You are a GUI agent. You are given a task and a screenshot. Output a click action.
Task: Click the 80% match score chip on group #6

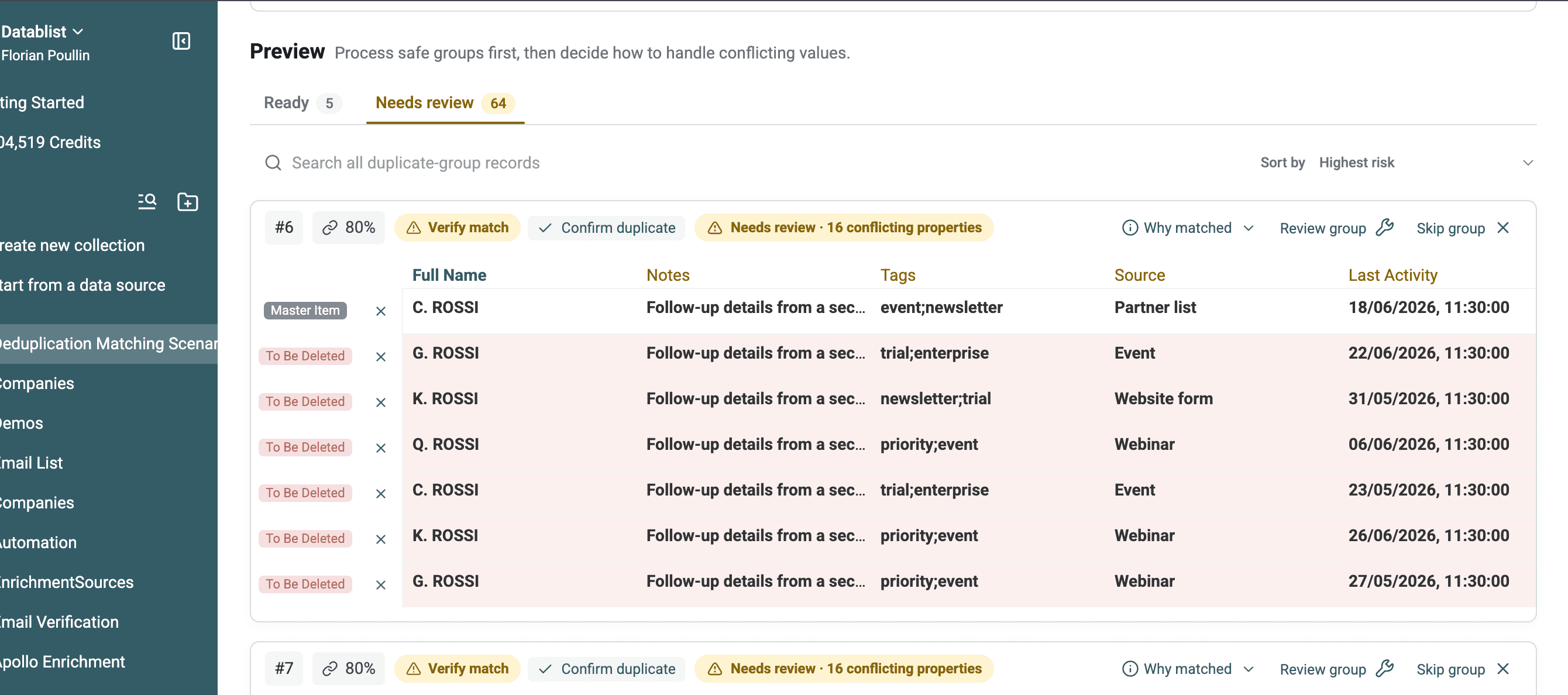click(x=349, y=228)
